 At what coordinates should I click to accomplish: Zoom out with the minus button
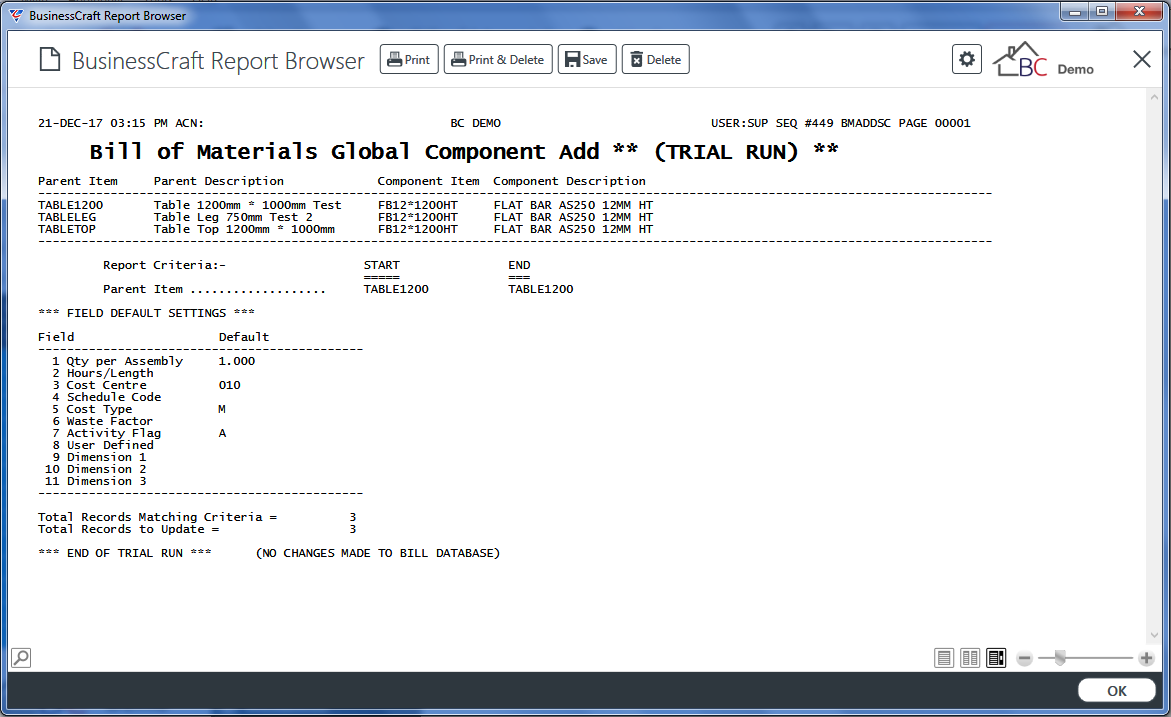(1025, 658)
